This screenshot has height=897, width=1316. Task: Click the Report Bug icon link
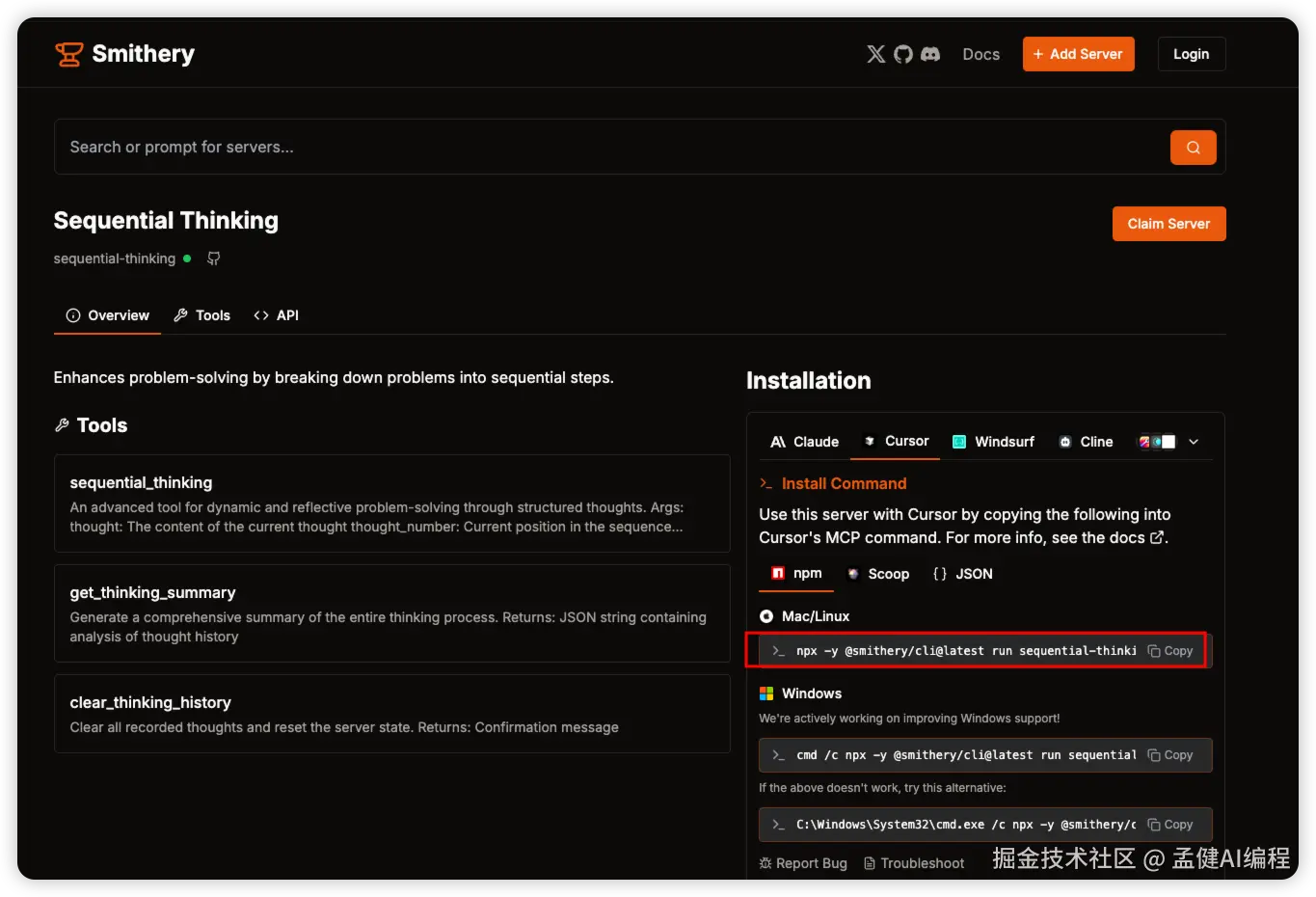coord(802,863)
